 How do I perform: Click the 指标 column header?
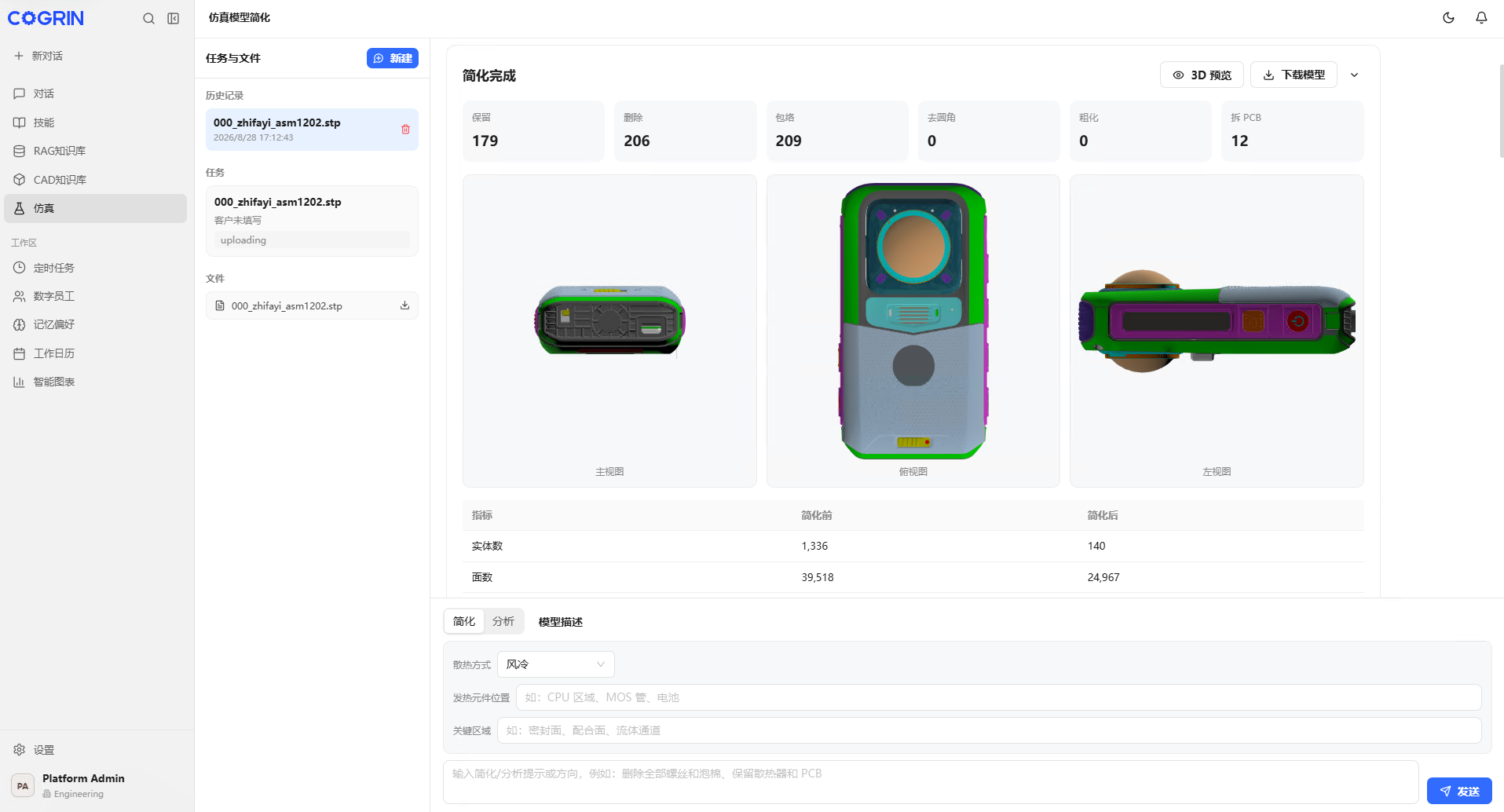[482, 515]
